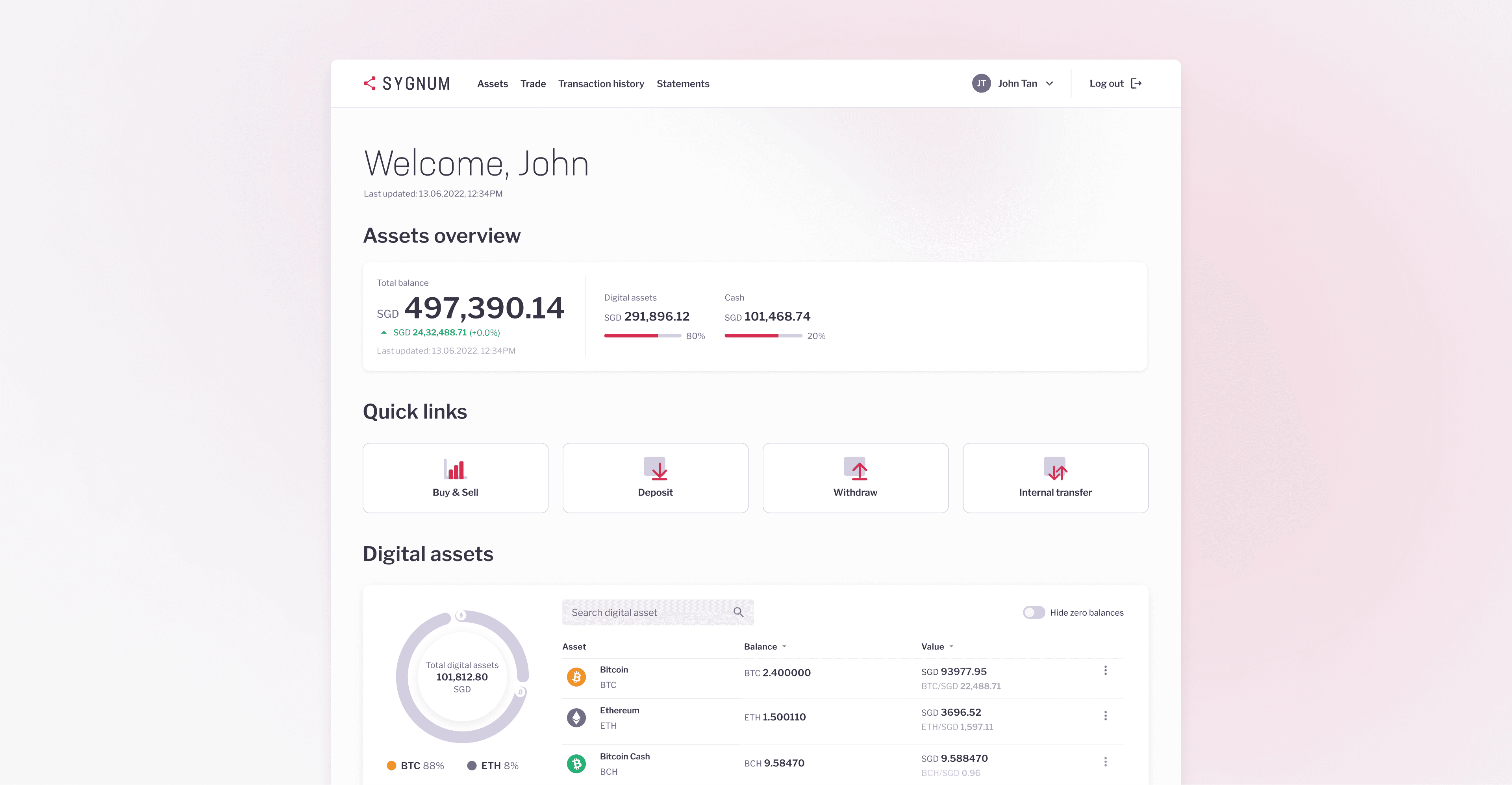Open the Assets nav item
The width and height of the screenshot is (1512, 785).
pos(493,84)
